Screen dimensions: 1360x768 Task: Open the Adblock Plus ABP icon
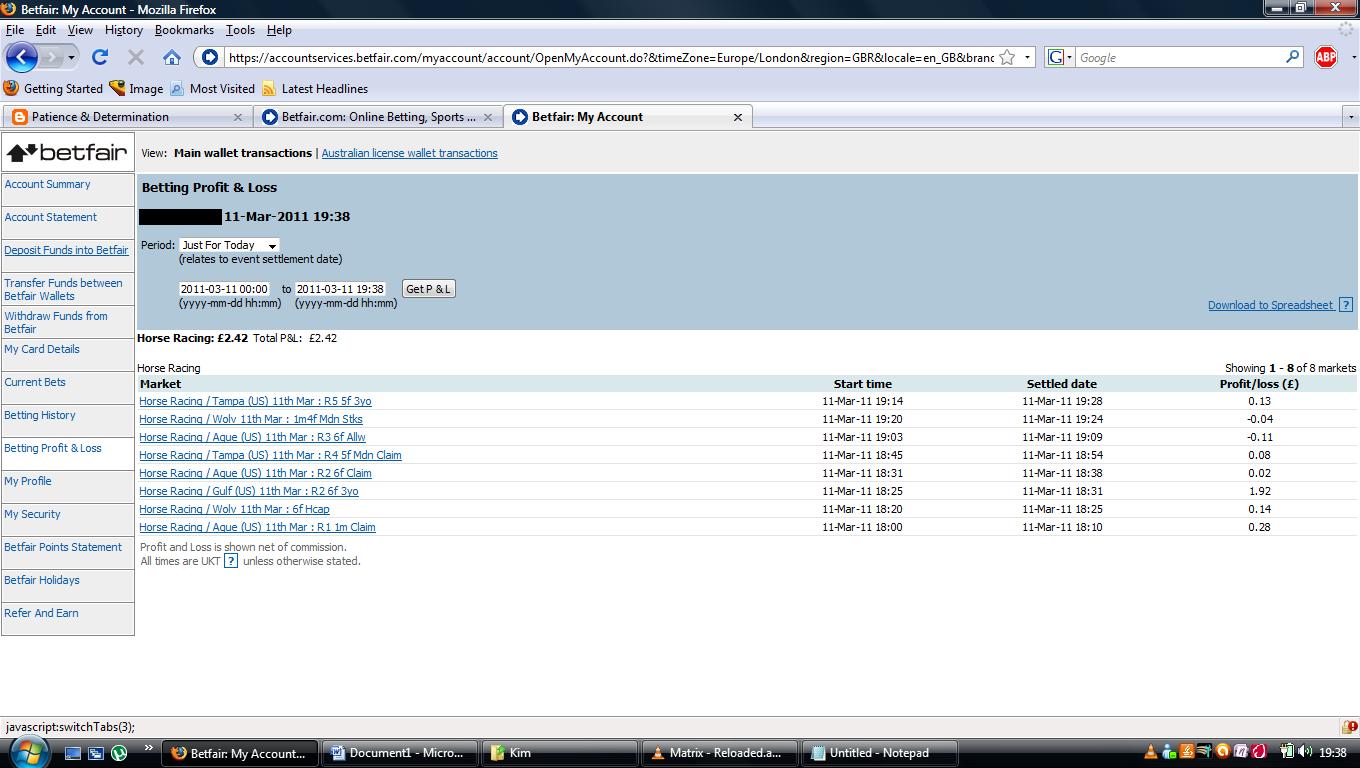[1326, 57]
